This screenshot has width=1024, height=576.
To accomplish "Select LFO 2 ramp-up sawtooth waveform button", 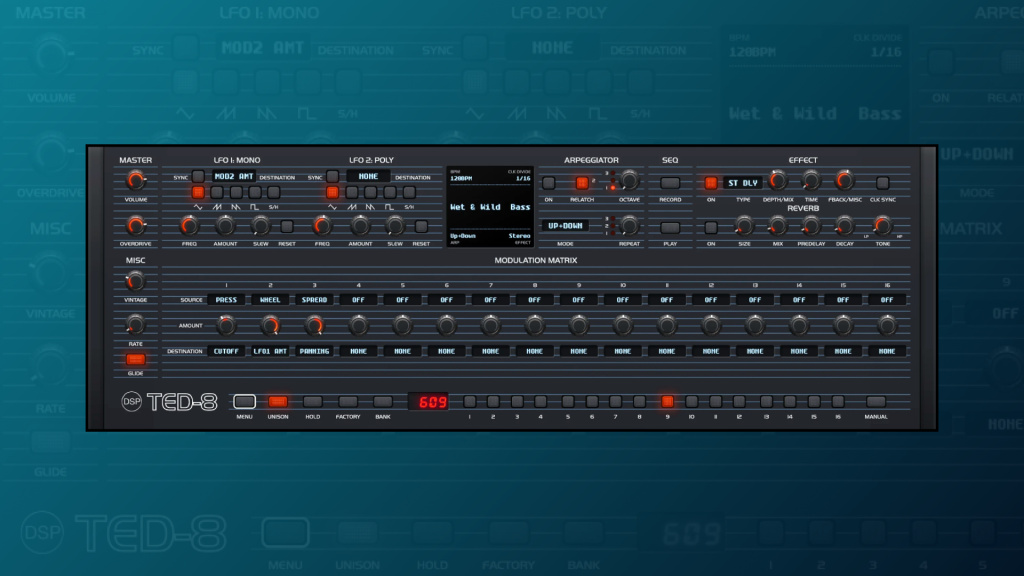I will (352, 192).
